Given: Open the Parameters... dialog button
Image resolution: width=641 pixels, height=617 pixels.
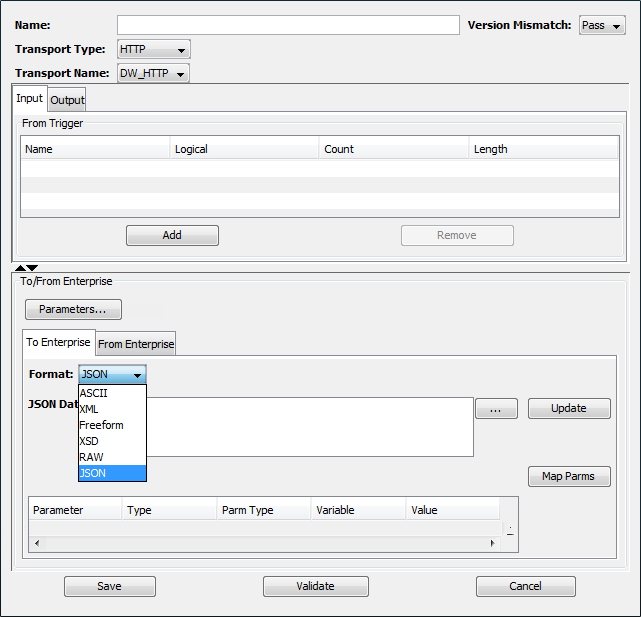Looking at the screenshot, I should tap(73, 309).
